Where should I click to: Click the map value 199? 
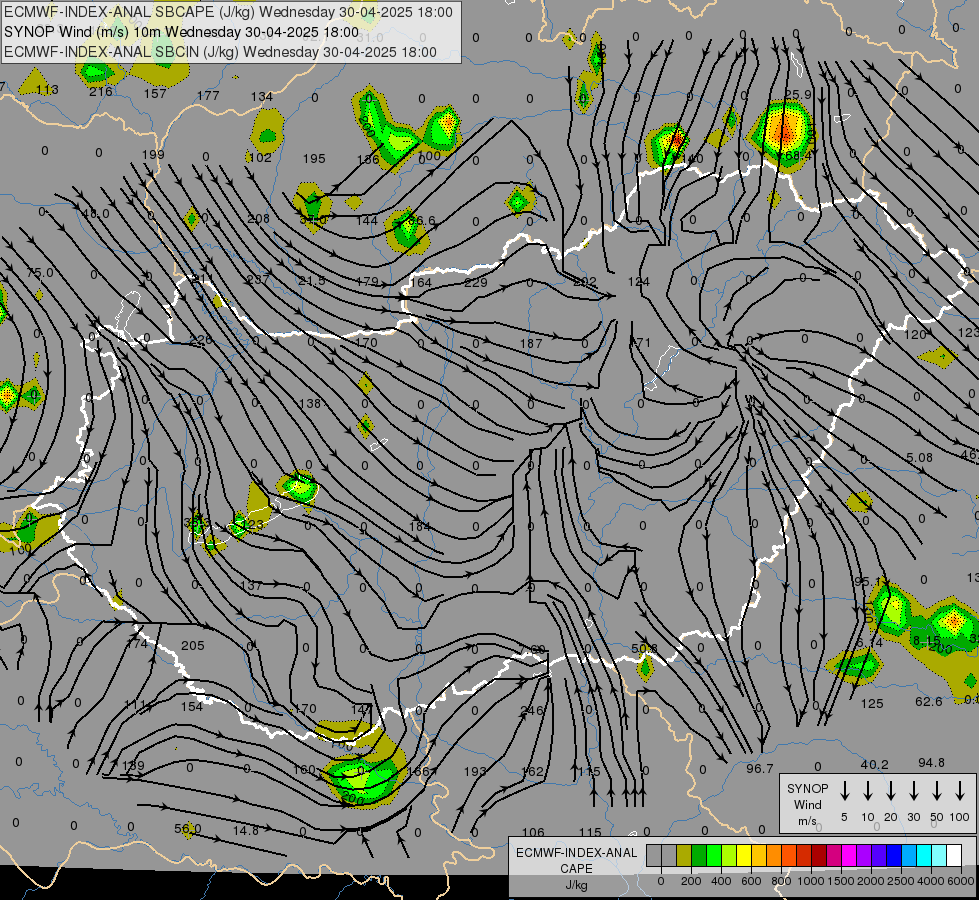click(153, 154)
